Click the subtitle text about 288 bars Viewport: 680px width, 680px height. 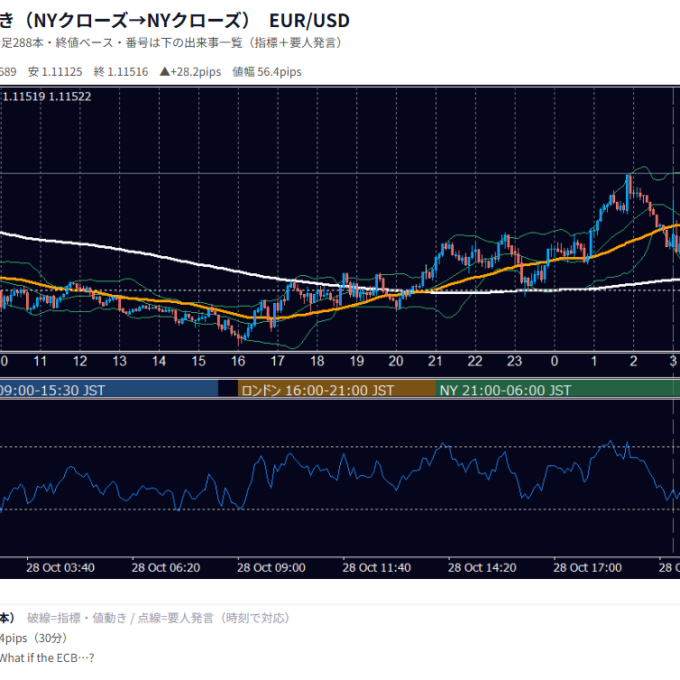coord(171,43)
